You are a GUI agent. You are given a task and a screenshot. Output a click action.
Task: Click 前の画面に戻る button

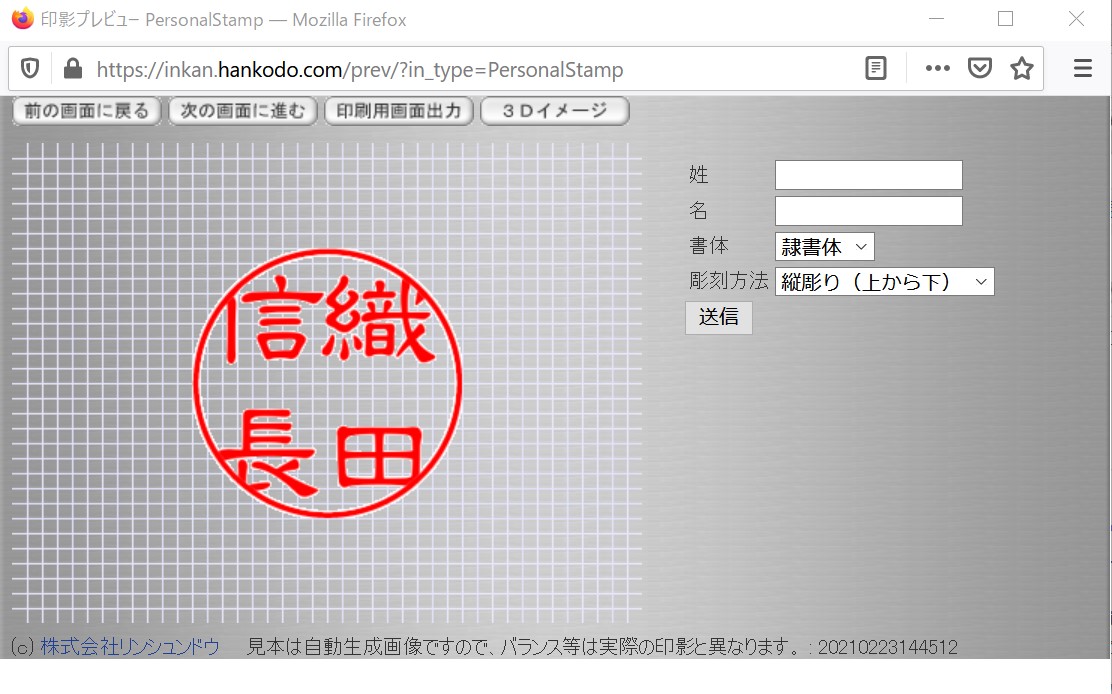87,111
